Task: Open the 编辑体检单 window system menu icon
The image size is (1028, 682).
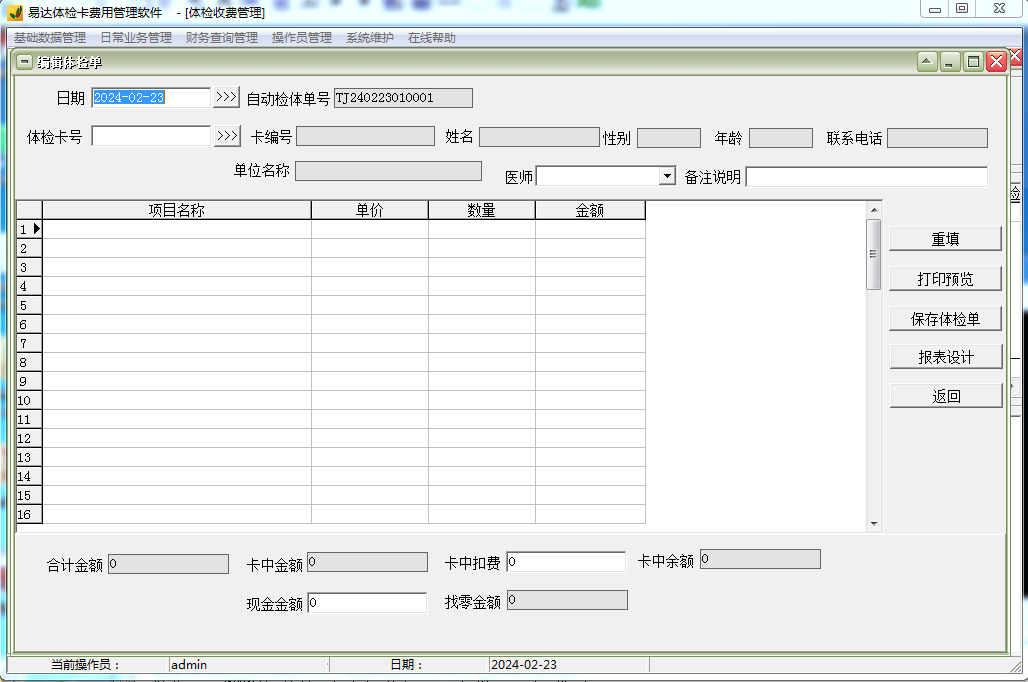Action: 25,62
